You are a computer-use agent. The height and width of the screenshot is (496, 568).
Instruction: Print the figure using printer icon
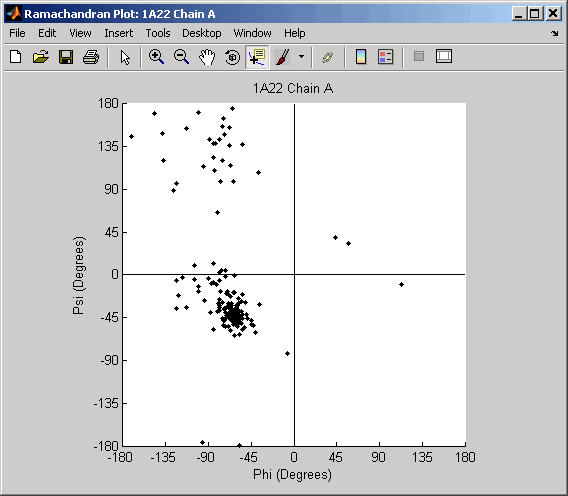pyautogui.click(x=91, y=57)
